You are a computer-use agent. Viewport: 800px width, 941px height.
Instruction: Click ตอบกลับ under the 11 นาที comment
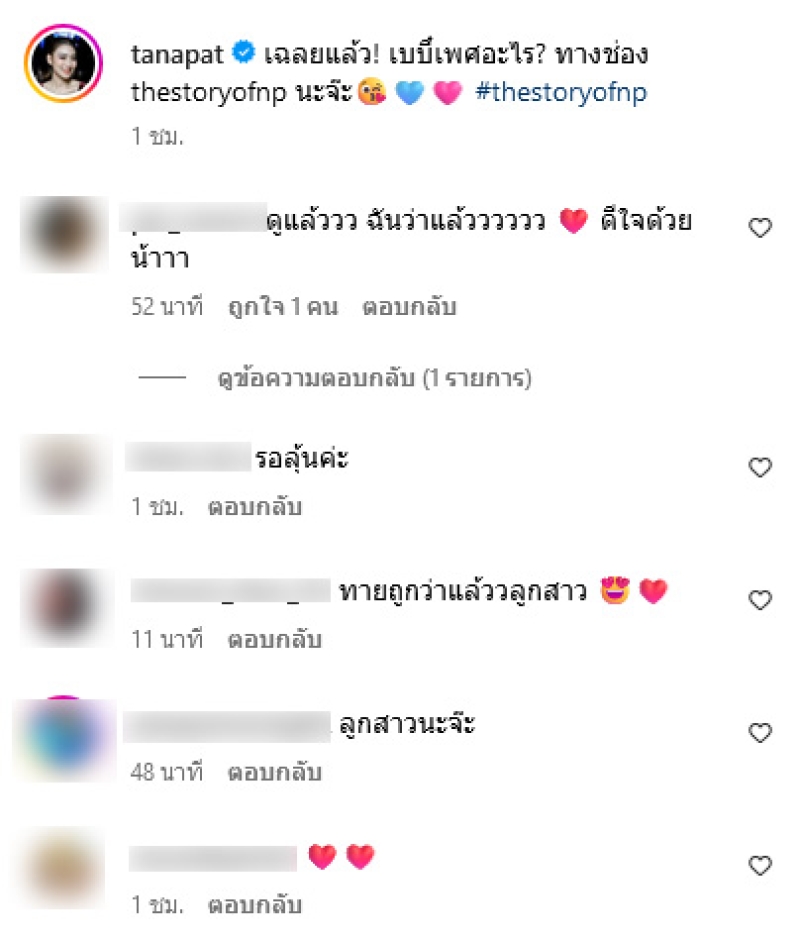click(x=275, y=640)
